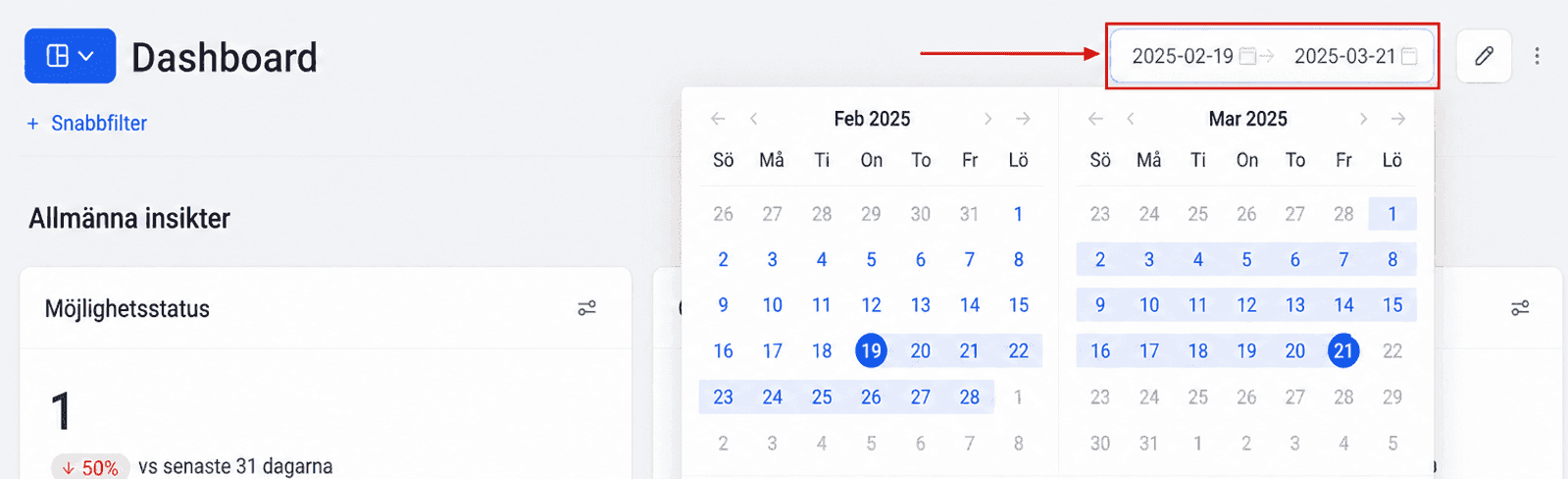Click the start date field 2025-02-19
The width and height of the screenshot is (1568, 479).
pos(1183,56)
